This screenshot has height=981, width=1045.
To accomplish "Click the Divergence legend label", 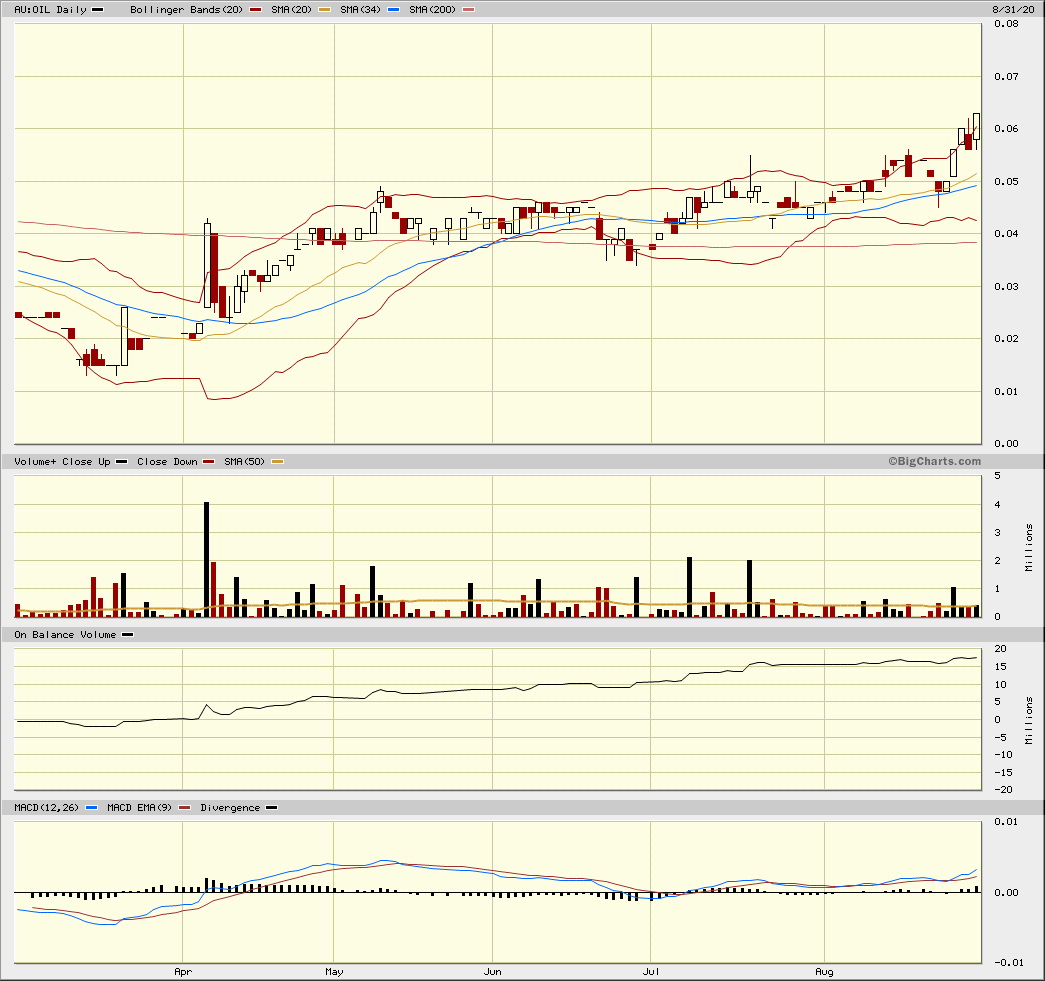I will [230, 807].
